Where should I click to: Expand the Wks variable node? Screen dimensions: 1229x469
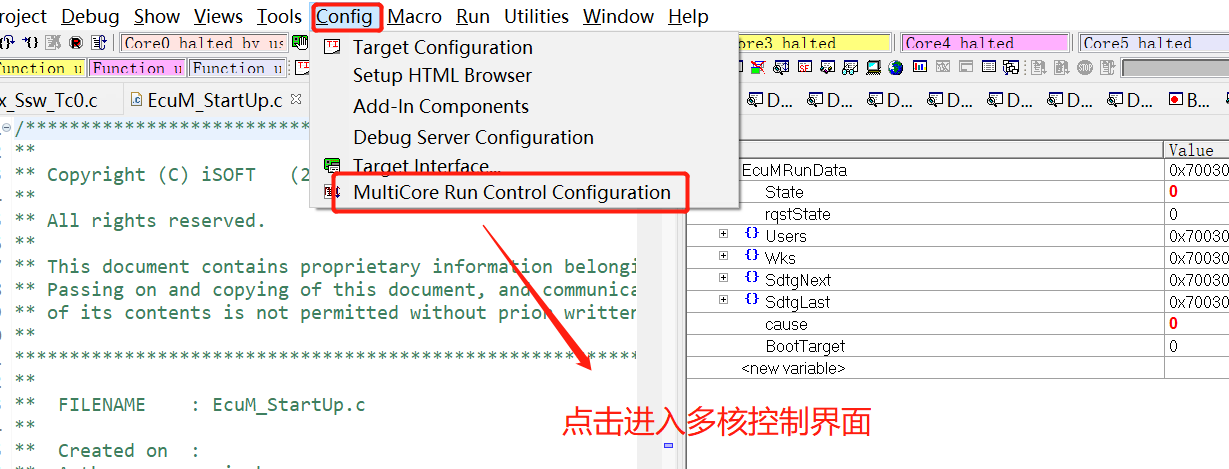coord(723,255)
